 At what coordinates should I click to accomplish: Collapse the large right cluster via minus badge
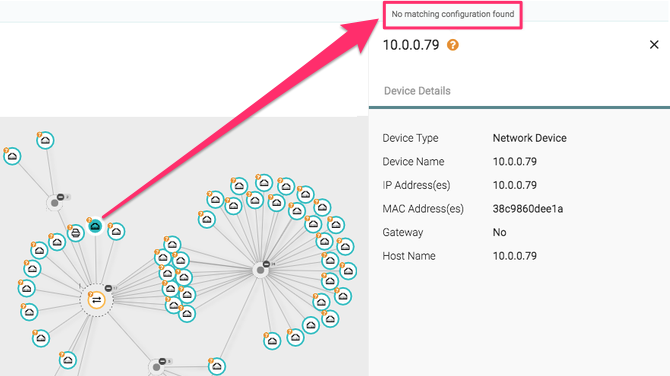point(266,264)
